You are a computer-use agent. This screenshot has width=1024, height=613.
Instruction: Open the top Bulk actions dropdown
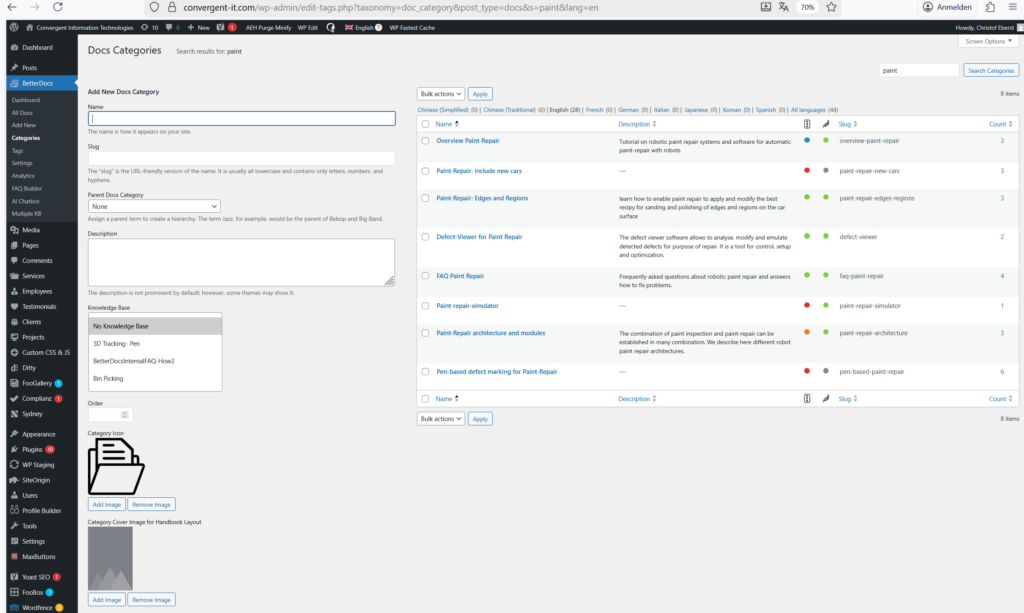point(440,93)
